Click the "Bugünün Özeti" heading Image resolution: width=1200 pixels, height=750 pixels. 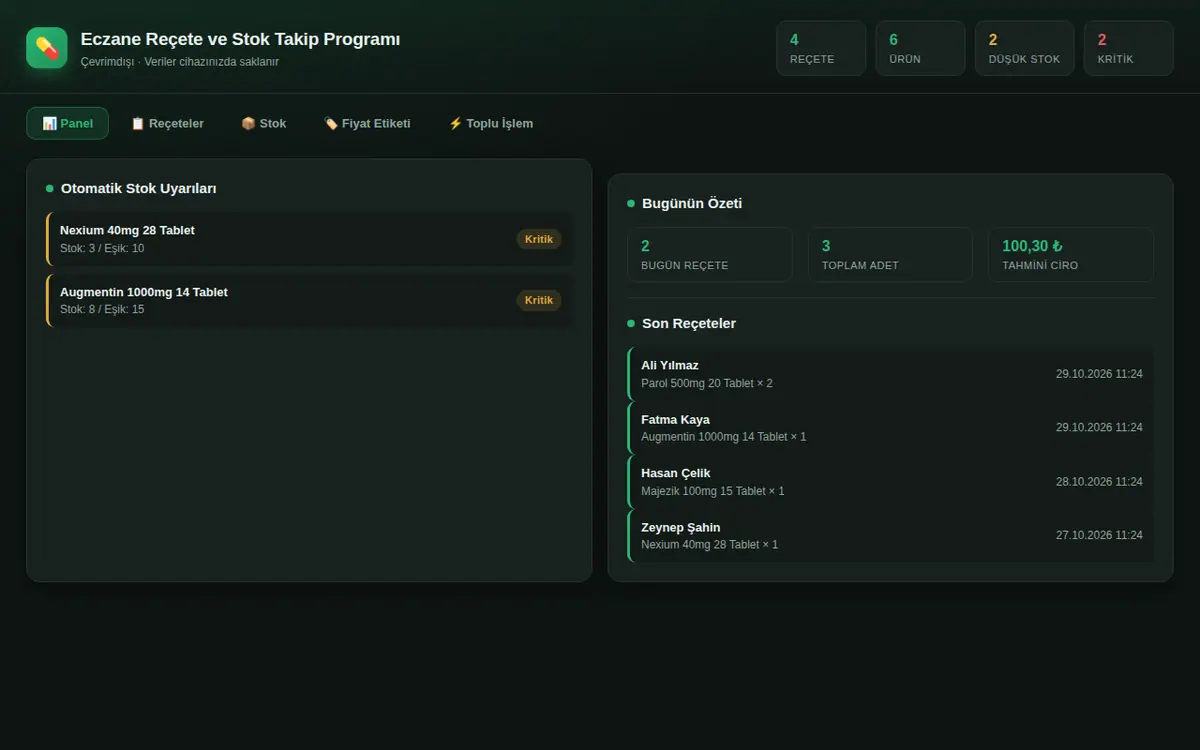pyautogui.click(x=692, y=203)
